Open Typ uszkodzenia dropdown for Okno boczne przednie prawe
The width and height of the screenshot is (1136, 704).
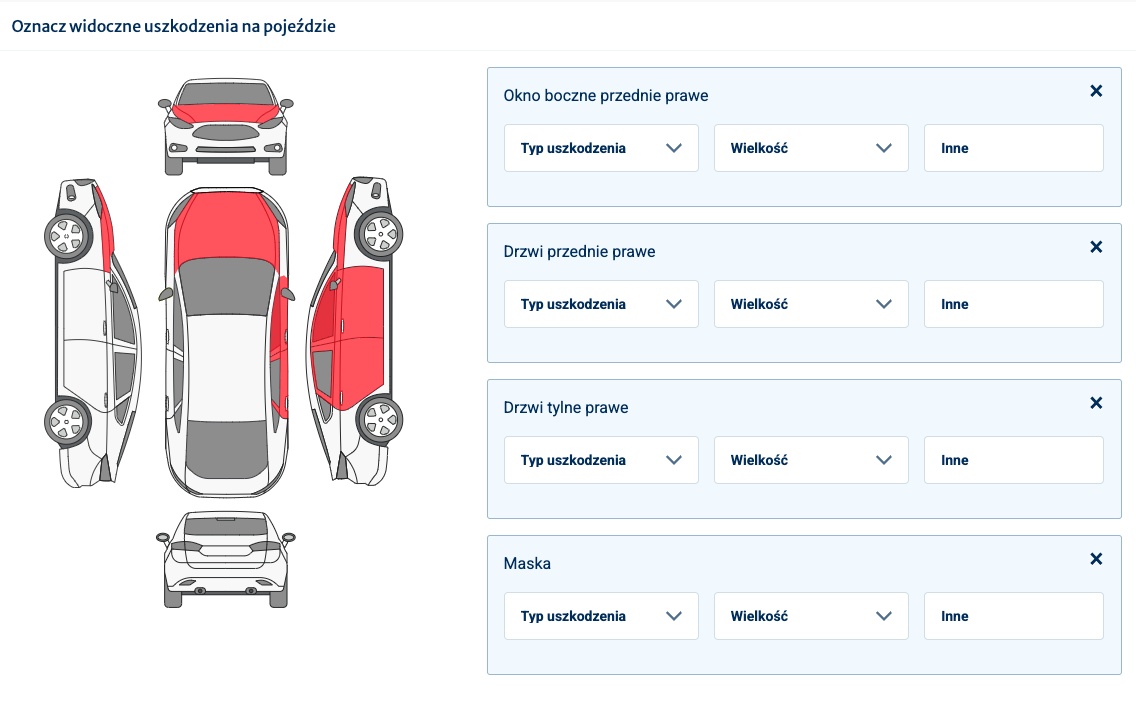click(x=601, y=148)
